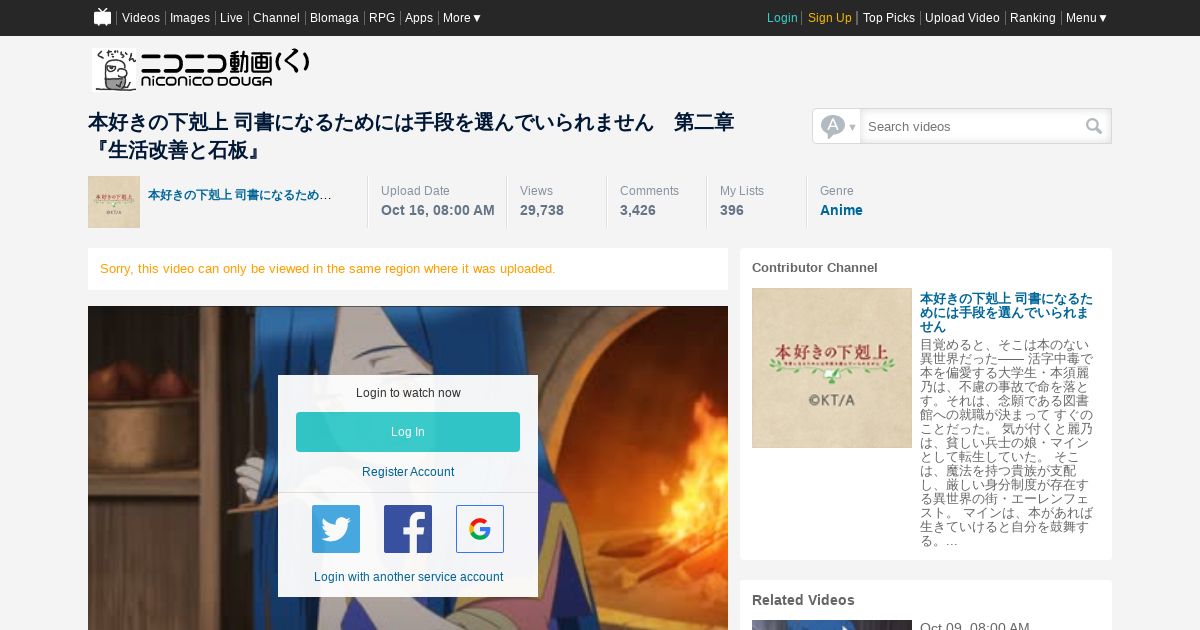The image size is (1200, 630).
Task: Click the upload date Oct 16, 08:00 AM
Action: pos(438,210)
